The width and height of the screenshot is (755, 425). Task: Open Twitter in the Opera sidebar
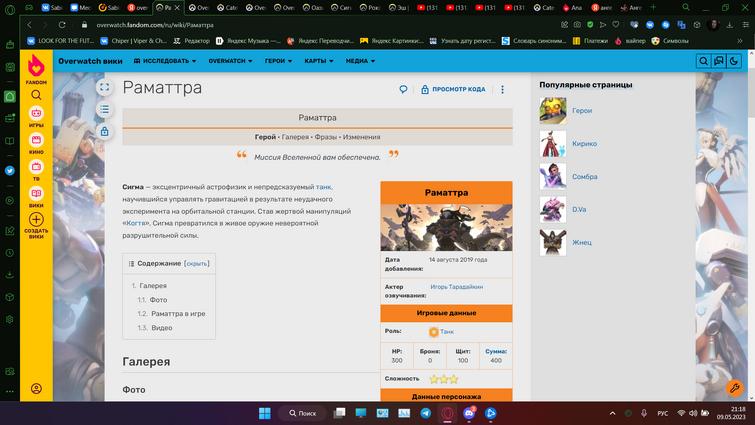click(x=10, y=170)
